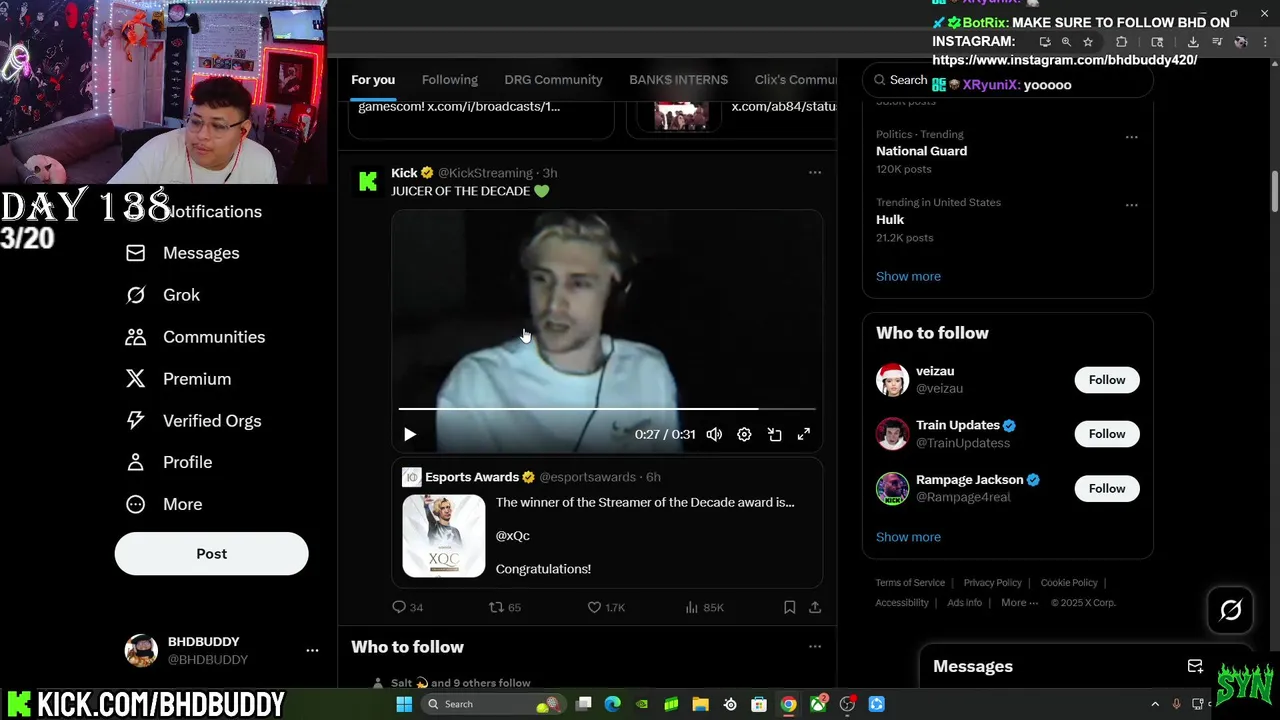Open BHDBUDDY account options menu
This screenshot has height=720, width=1280.
point(312,650)
